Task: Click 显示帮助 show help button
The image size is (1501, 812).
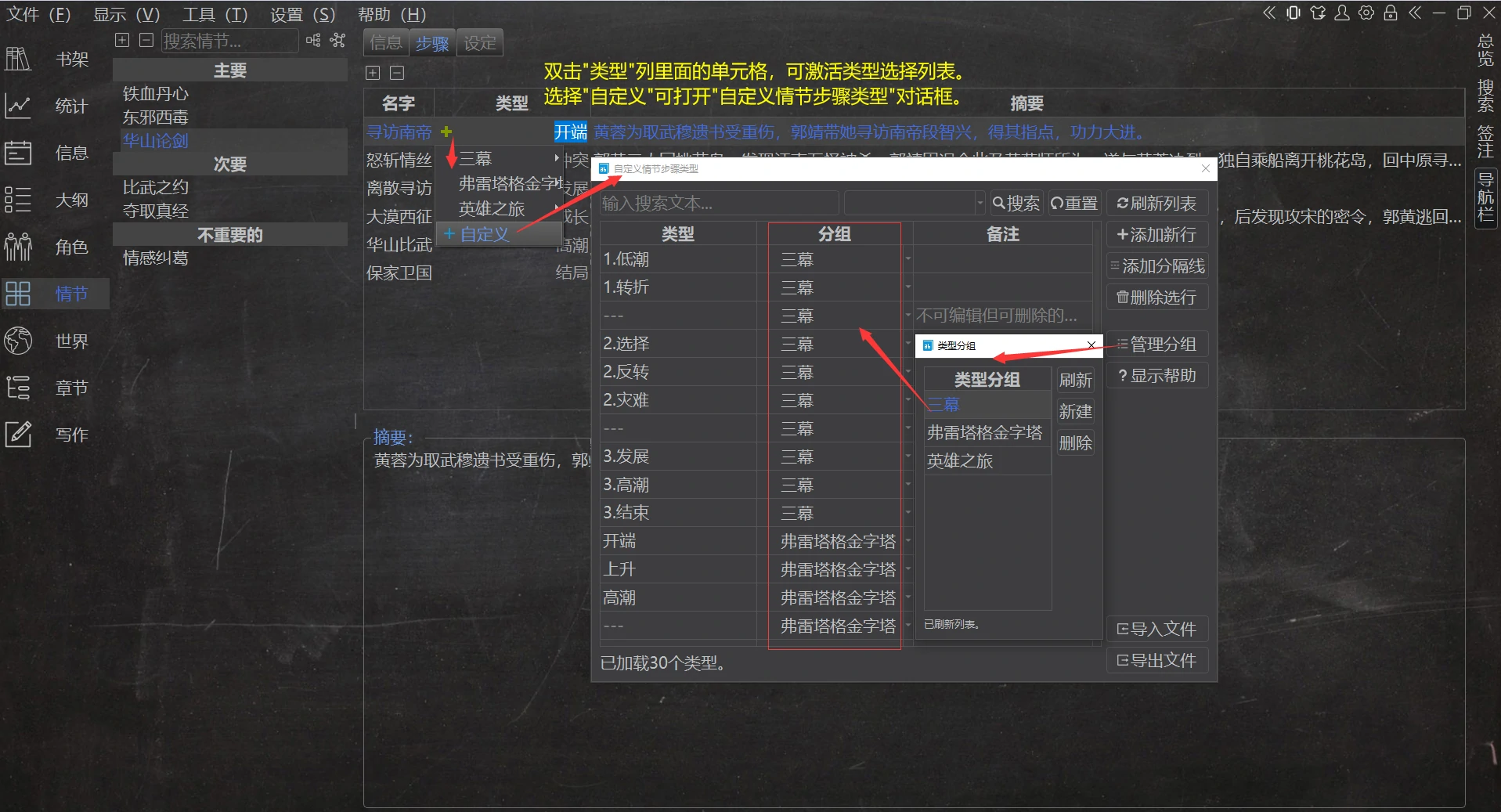Action: click(x=1157, y=376)
